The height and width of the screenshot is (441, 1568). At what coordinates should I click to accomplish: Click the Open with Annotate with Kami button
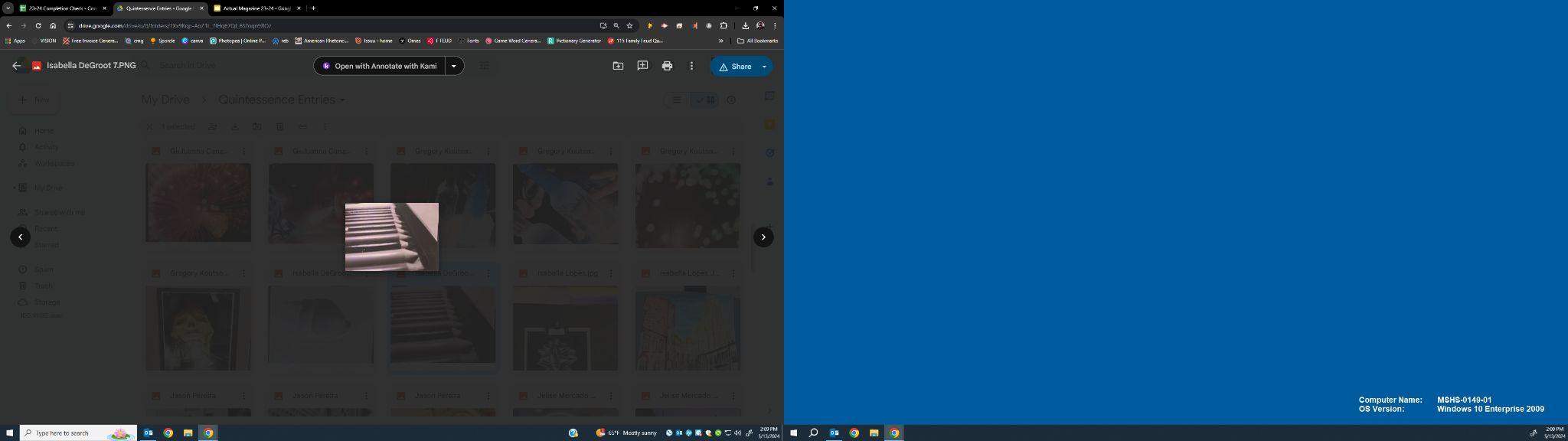point(379,66)
